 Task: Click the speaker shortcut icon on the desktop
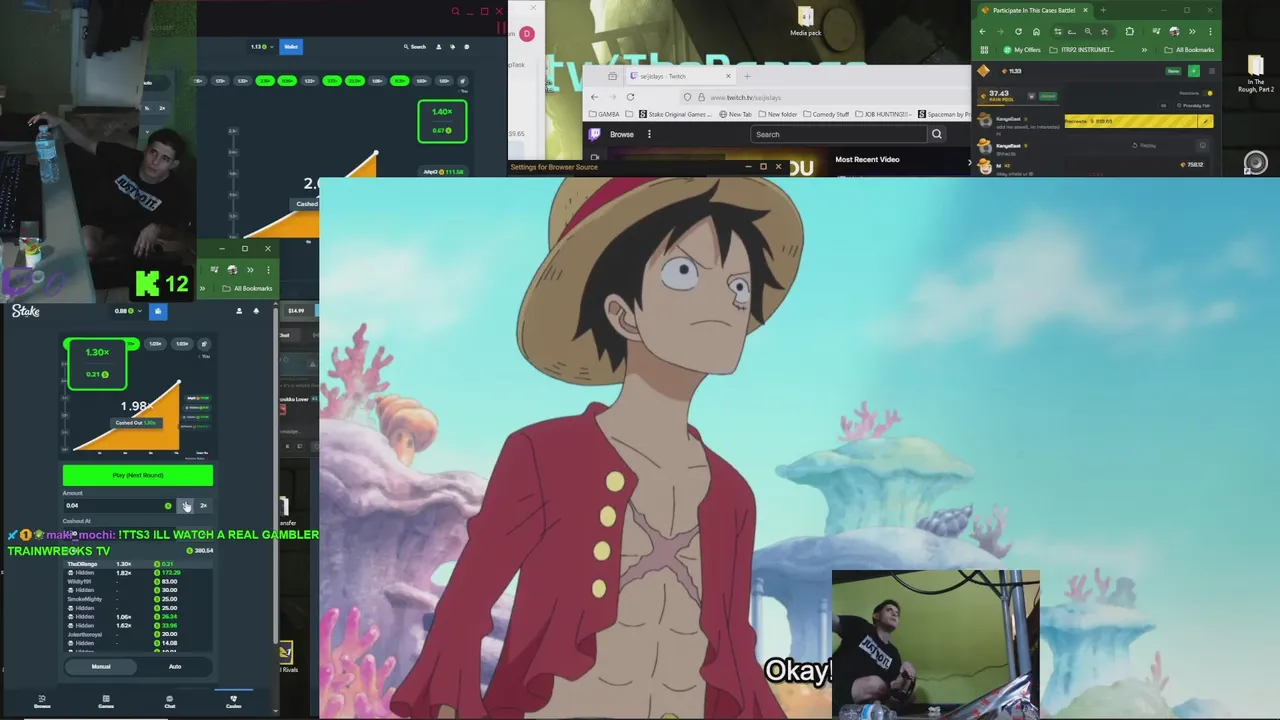pos(1256,162)
